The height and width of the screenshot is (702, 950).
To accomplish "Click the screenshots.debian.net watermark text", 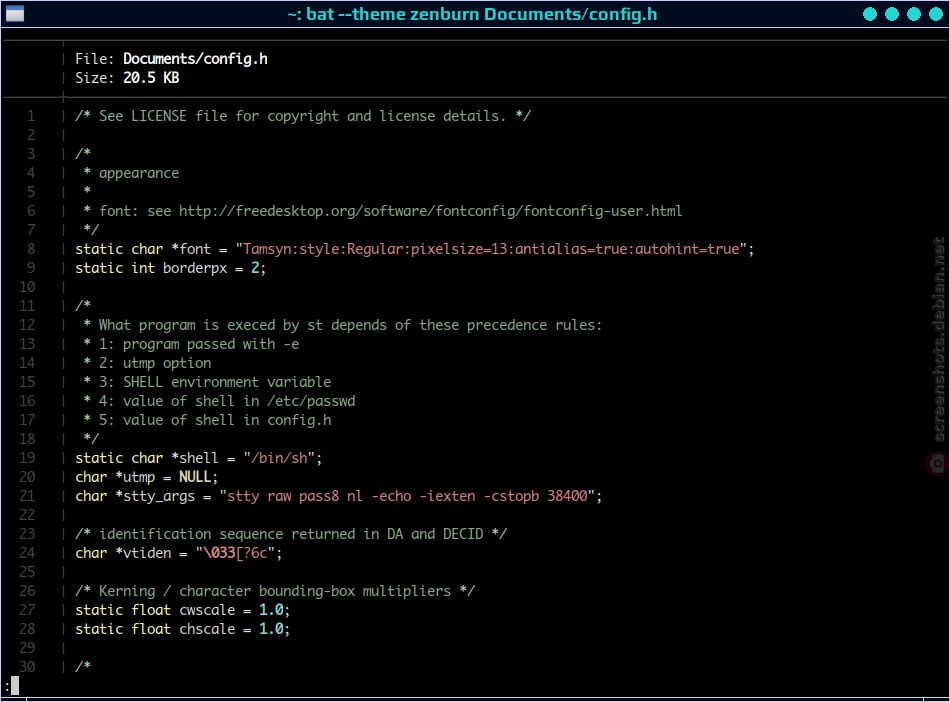I will (x=938, y=339).
